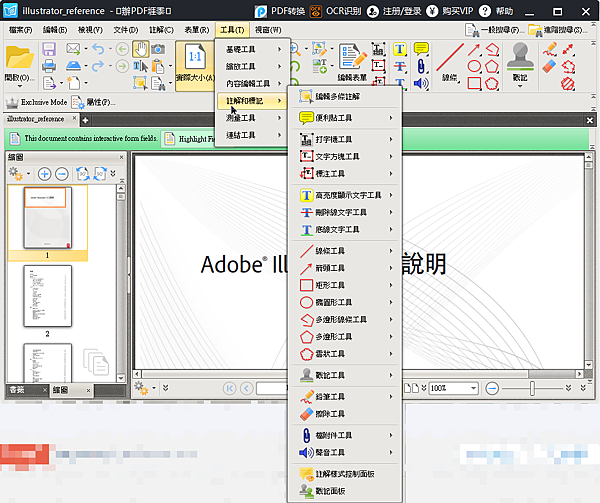600x503 pixels.
Task: Select the Highlight Text tool in toolbar
Action: tap(399, 49)
